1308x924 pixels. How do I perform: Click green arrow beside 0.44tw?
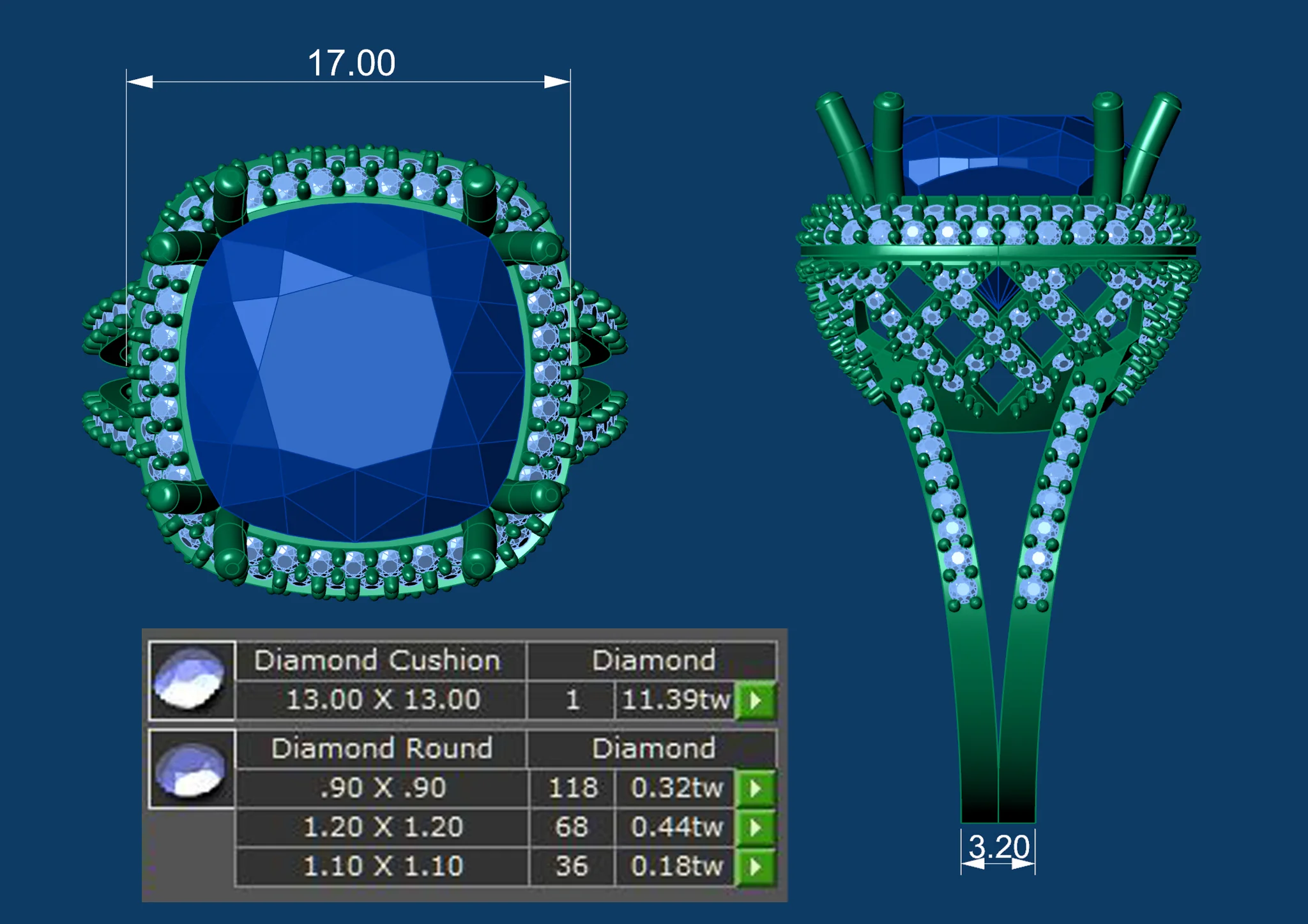(x=756, y=828)
